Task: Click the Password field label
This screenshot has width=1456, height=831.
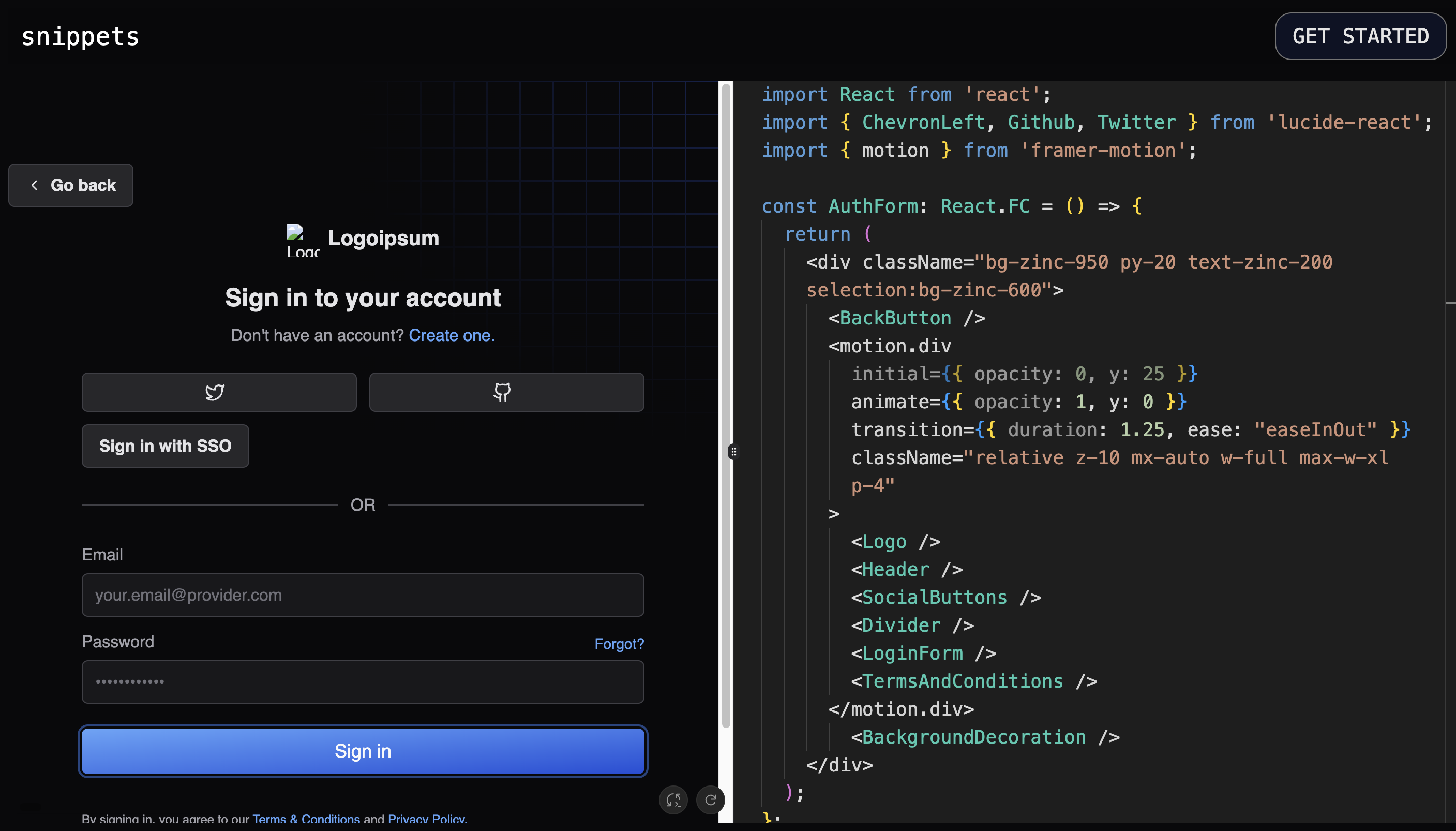Action: point(117,641)
